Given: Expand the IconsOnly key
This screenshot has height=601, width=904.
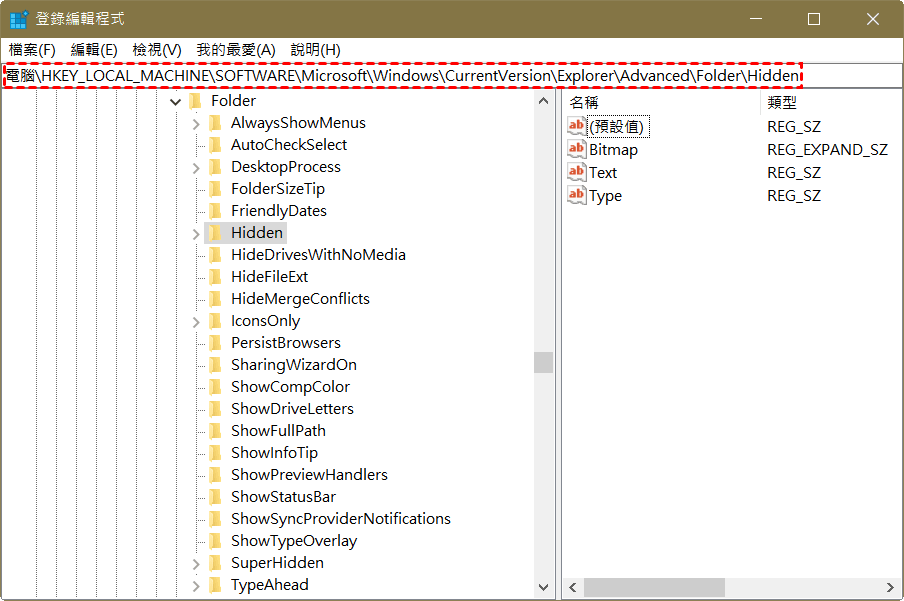Looking at the screenshot, I should pos(196,322).
